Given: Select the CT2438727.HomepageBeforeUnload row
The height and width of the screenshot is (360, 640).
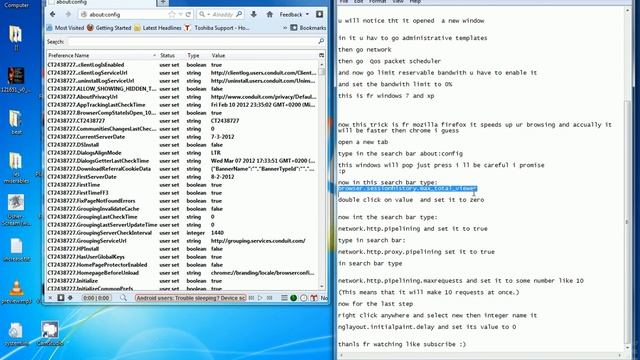Looking at the screenshot, I should pyautogui.click(x=182, y=273).
